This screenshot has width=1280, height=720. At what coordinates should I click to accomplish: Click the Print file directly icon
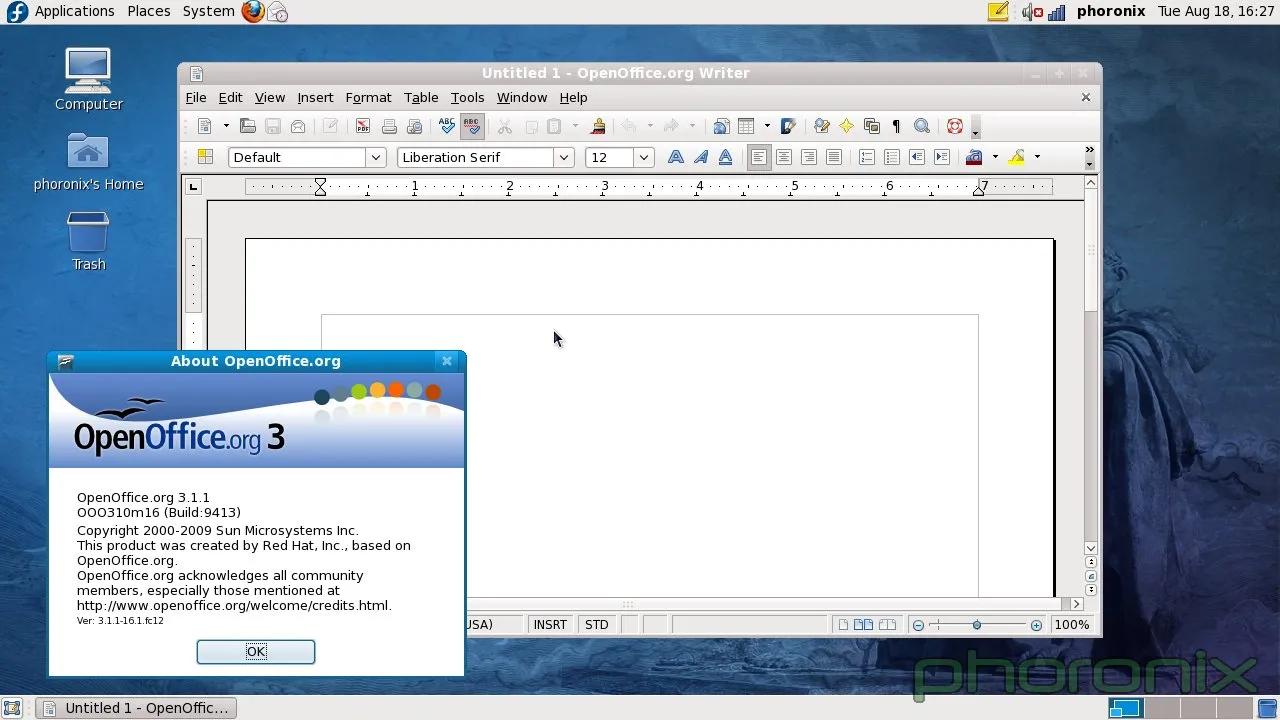click(389, 126)
